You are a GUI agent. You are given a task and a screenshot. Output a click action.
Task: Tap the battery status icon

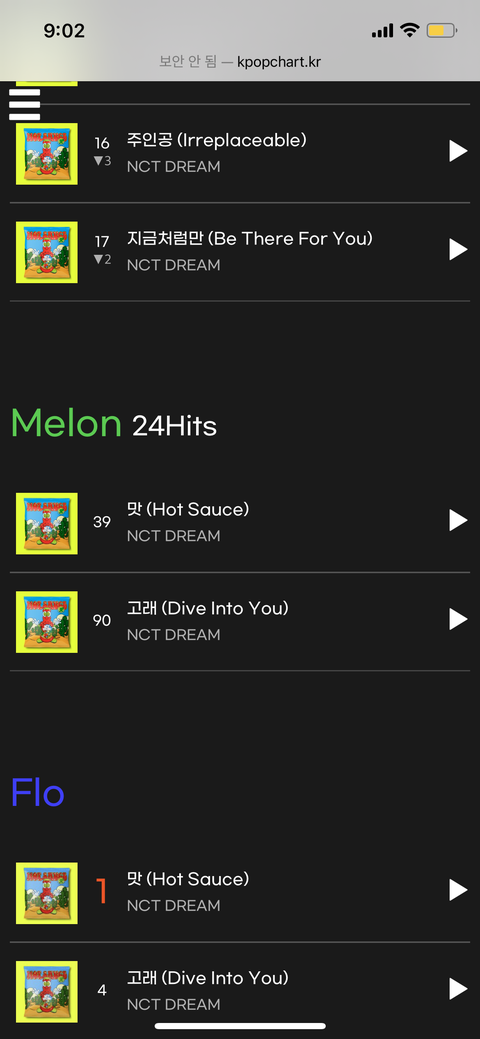click(x=442, y=30)
